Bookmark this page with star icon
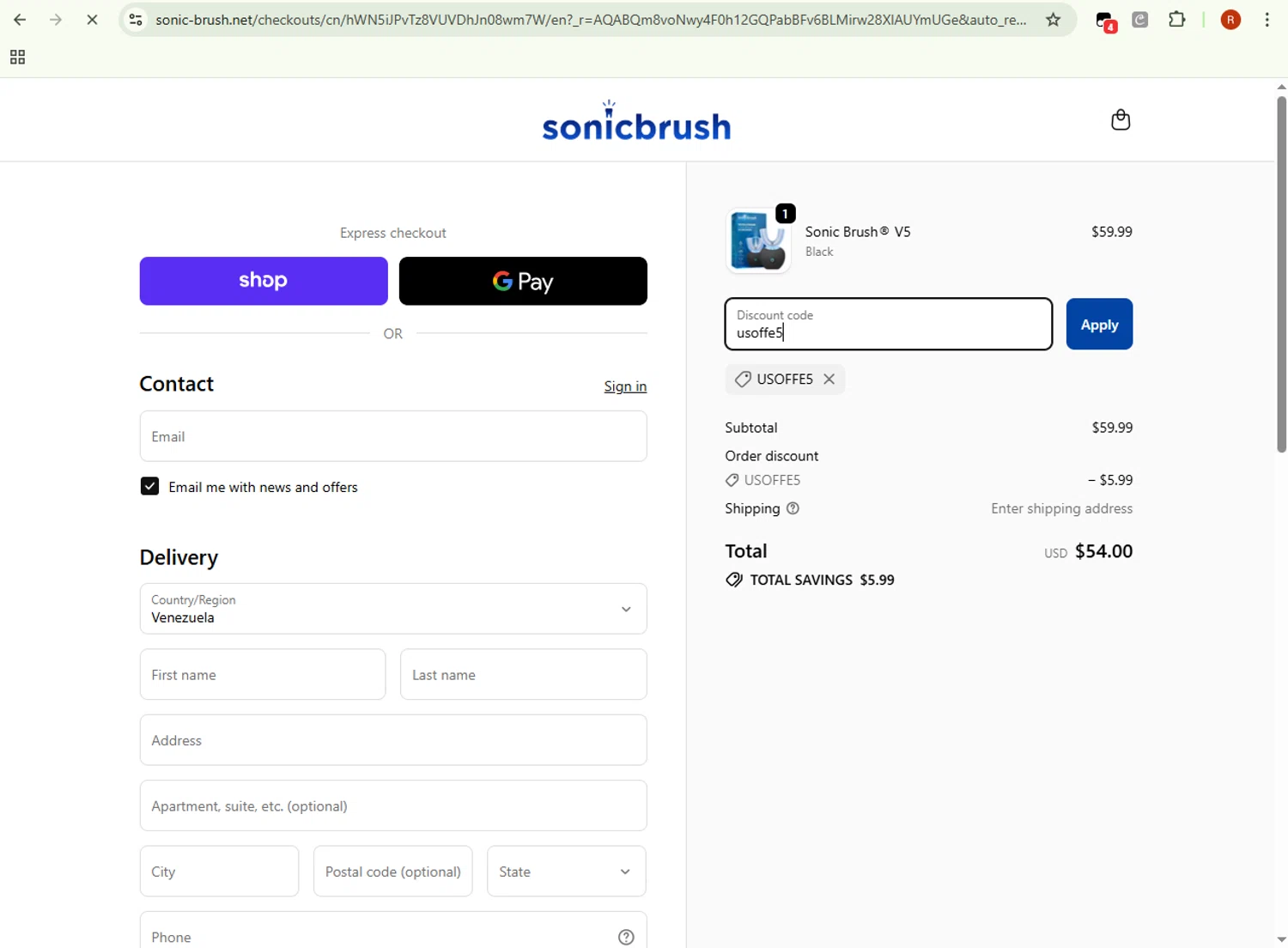 (1054, 20)
